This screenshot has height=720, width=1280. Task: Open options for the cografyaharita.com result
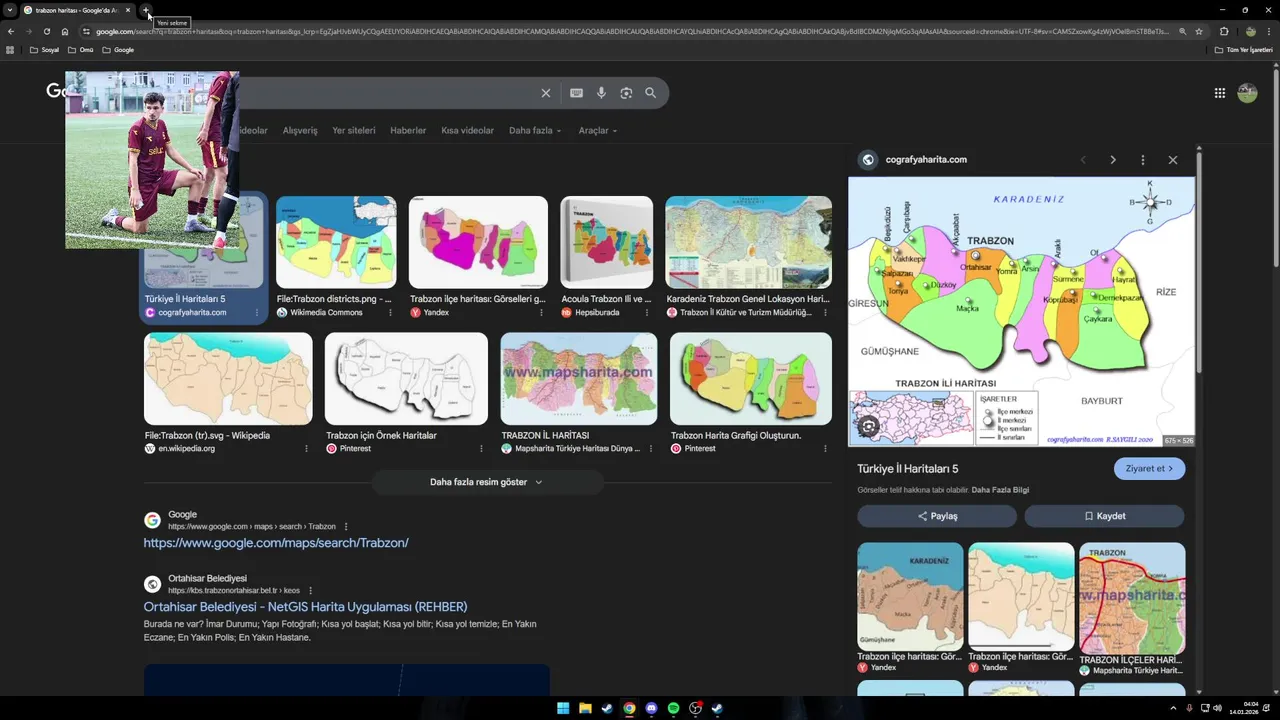[x=256, y=313]
